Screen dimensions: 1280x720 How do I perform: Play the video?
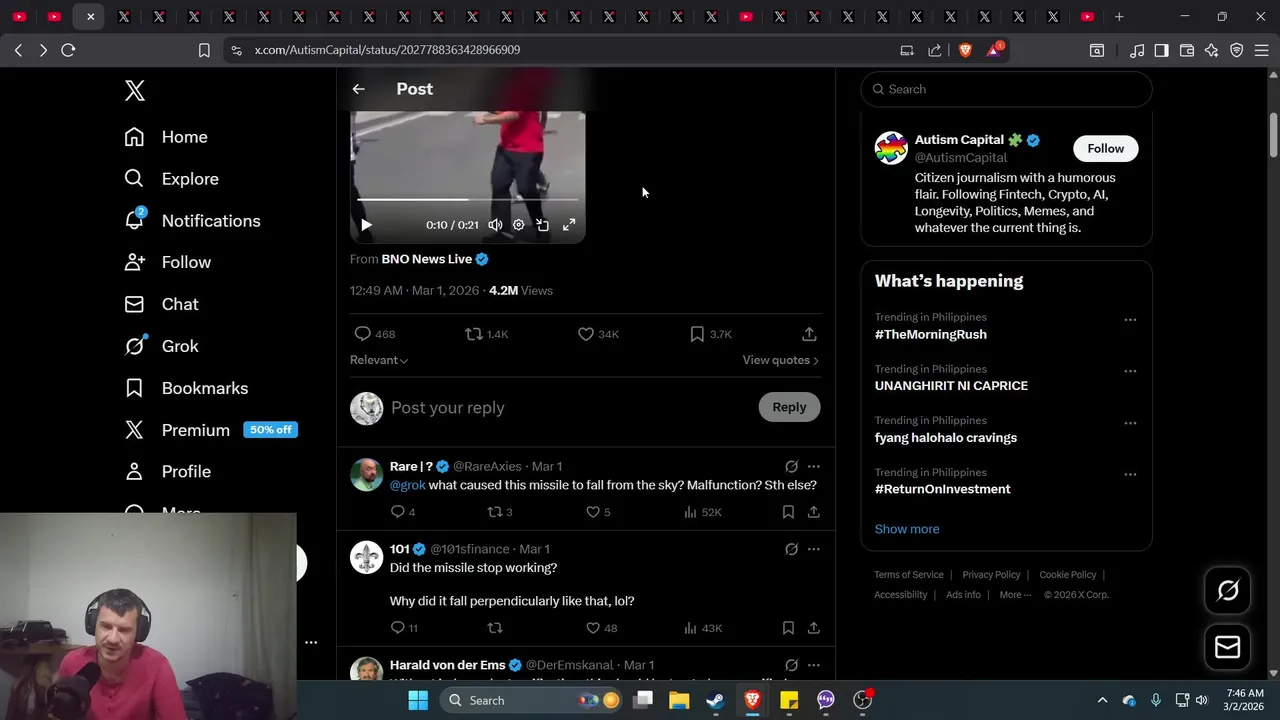(366, 225)
